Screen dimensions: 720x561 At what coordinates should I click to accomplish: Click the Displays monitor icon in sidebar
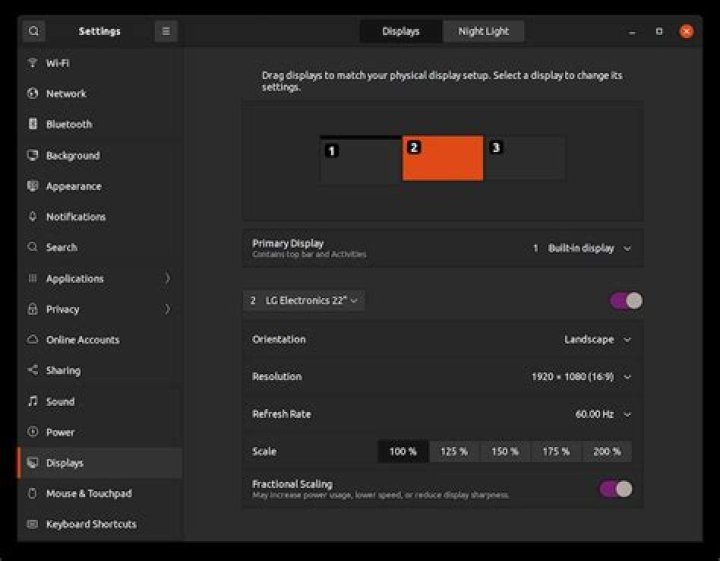coord(33,463)
